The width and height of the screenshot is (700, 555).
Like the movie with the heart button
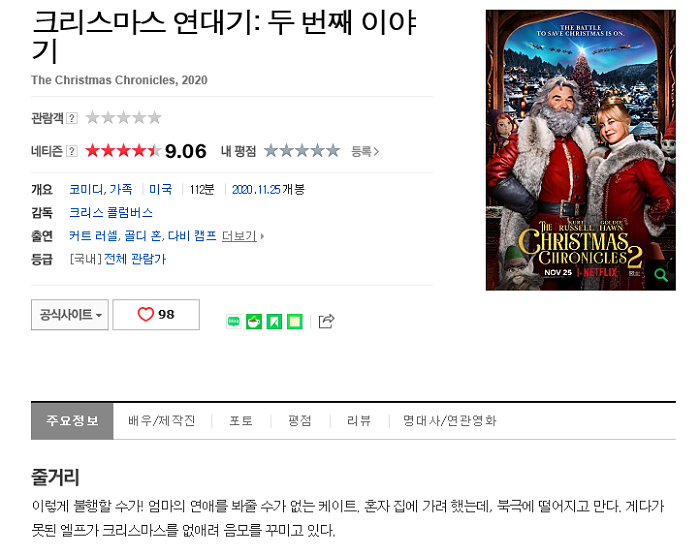coord(156,315)
